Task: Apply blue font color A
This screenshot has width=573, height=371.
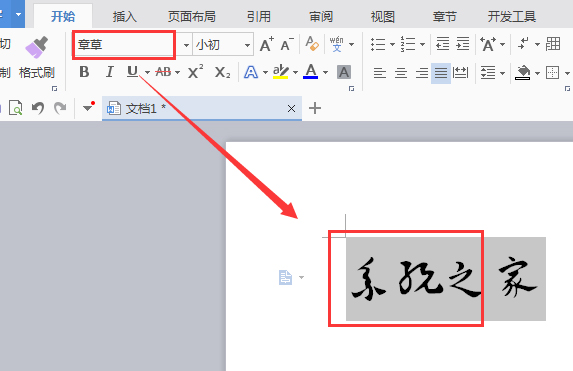Action: pos(311,72)
